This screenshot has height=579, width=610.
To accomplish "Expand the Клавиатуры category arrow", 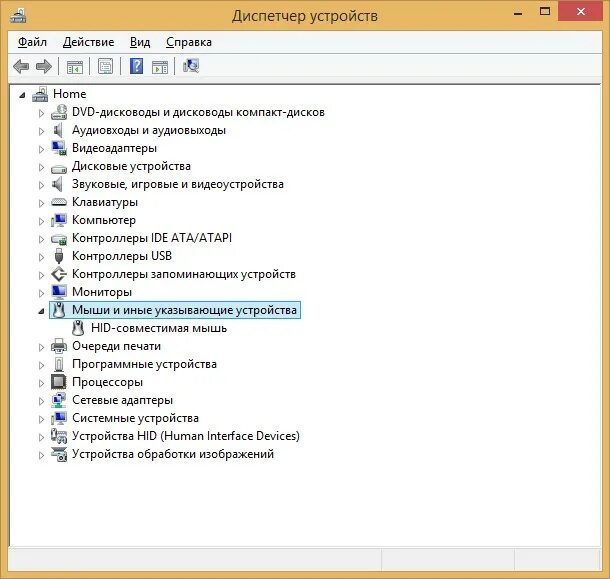I will [x=41, y=203].
